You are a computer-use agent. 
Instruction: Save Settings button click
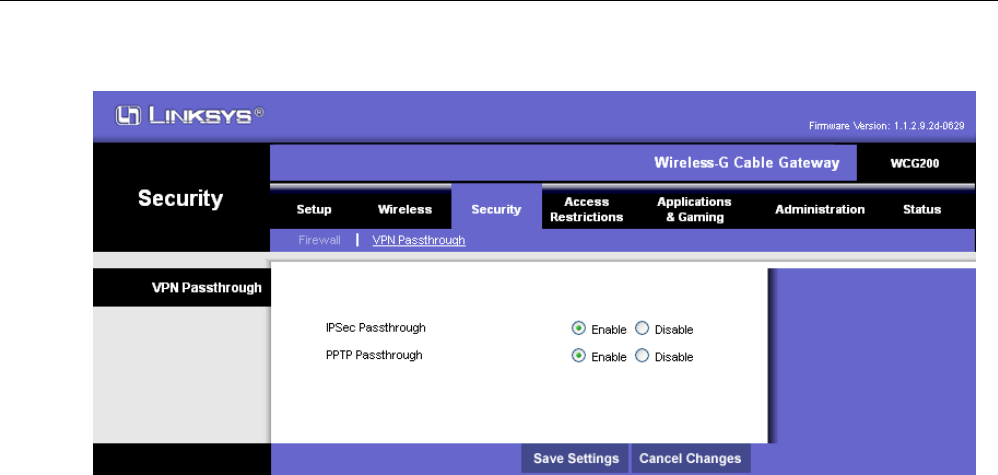[x=575, y=458]
